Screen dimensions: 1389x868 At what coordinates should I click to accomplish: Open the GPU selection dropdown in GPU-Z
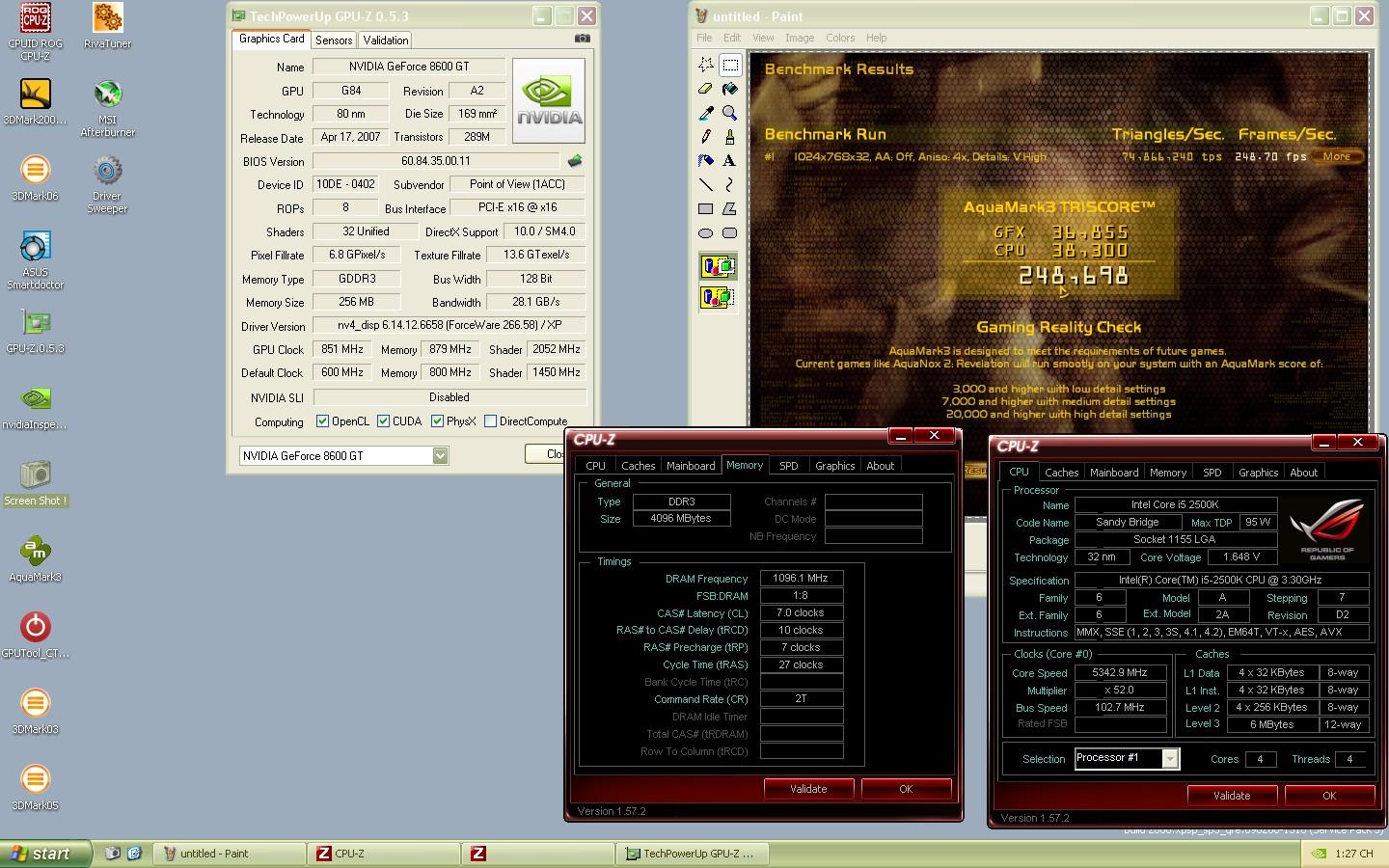[x=440, y=455]
